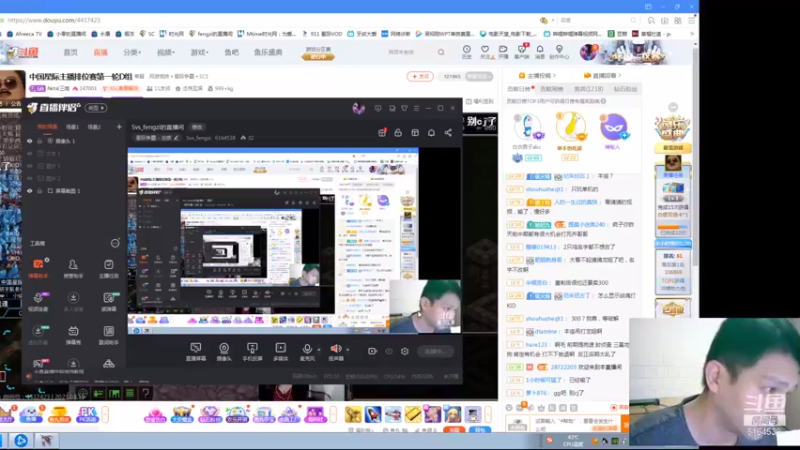Image resolution: width=800 pixels, height=450 pixels.
Task: Switch to 场景1 tab
Action: (x=72, y=127)
